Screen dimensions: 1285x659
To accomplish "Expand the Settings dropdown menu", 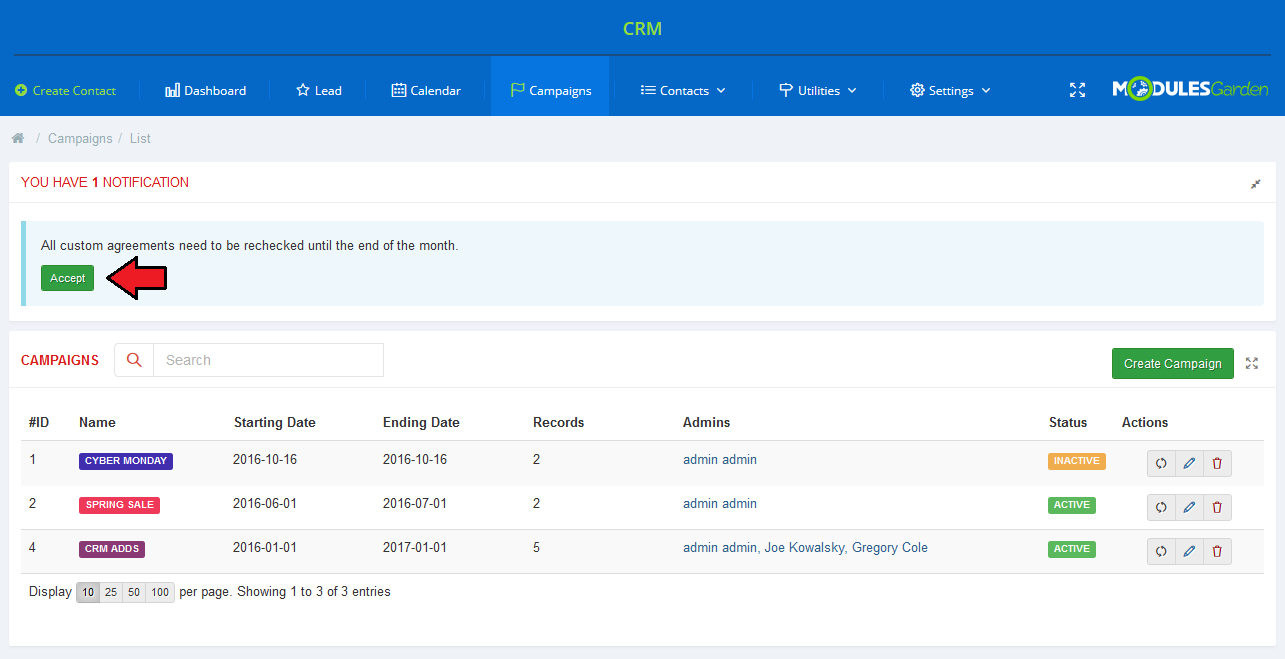I will (950, 90).
